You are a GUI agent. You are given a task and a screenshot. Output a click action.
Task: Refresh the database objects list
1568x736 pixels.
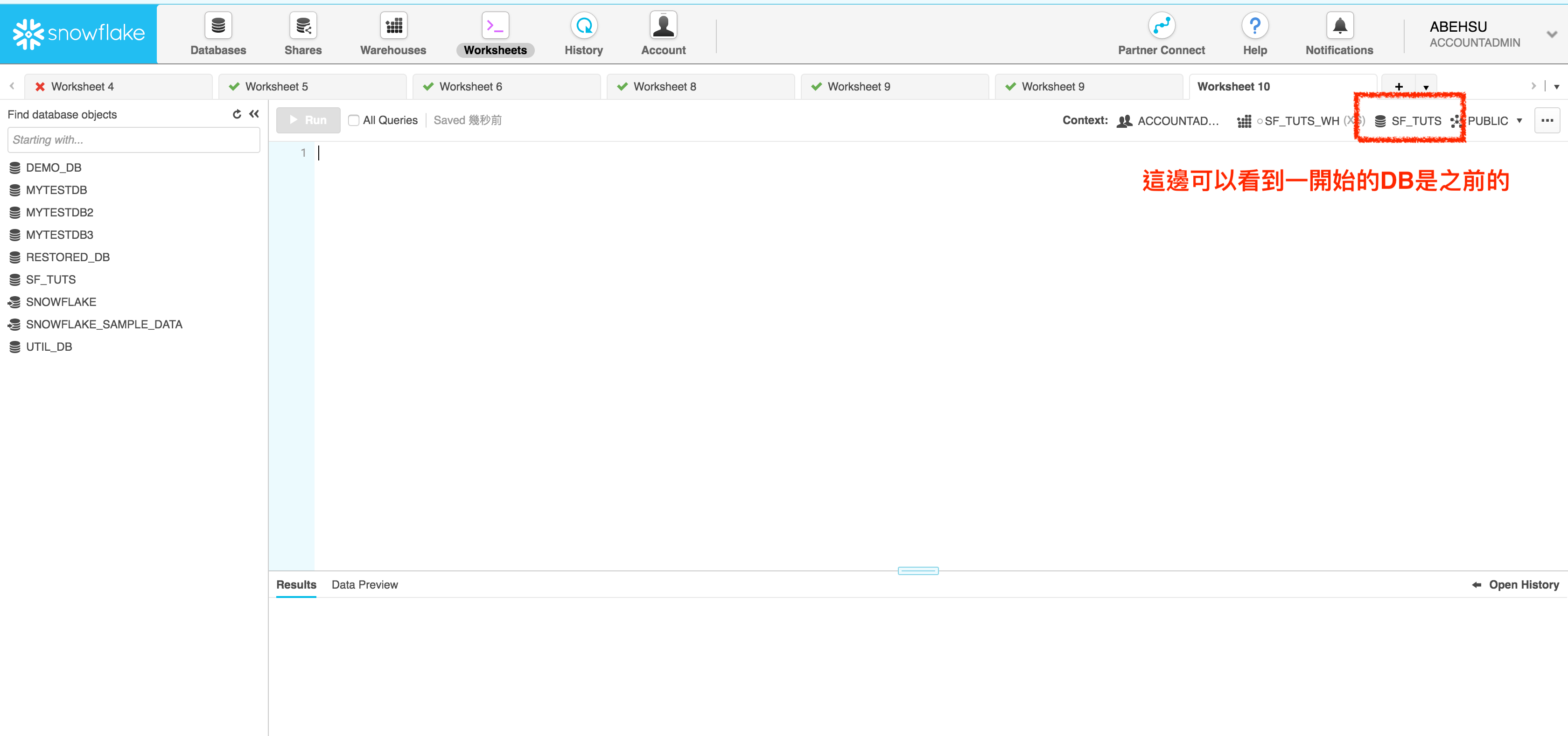point(237,114)
